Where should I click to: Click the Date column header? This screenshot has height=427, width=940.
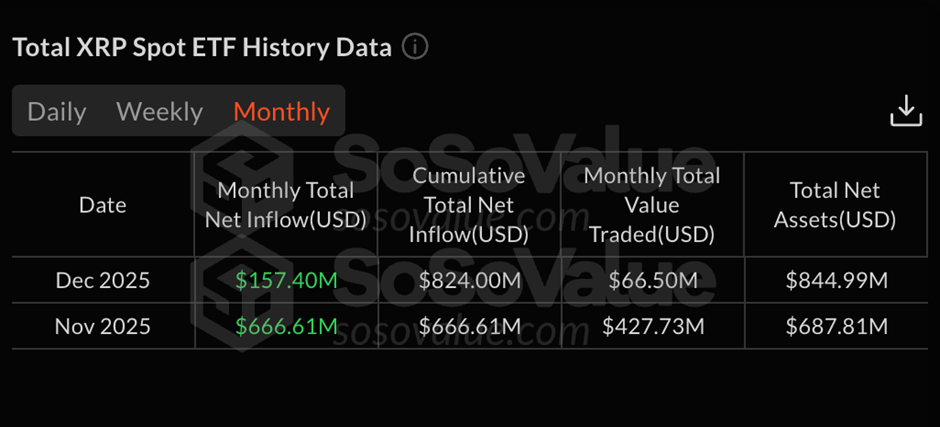tap(103, 205)
